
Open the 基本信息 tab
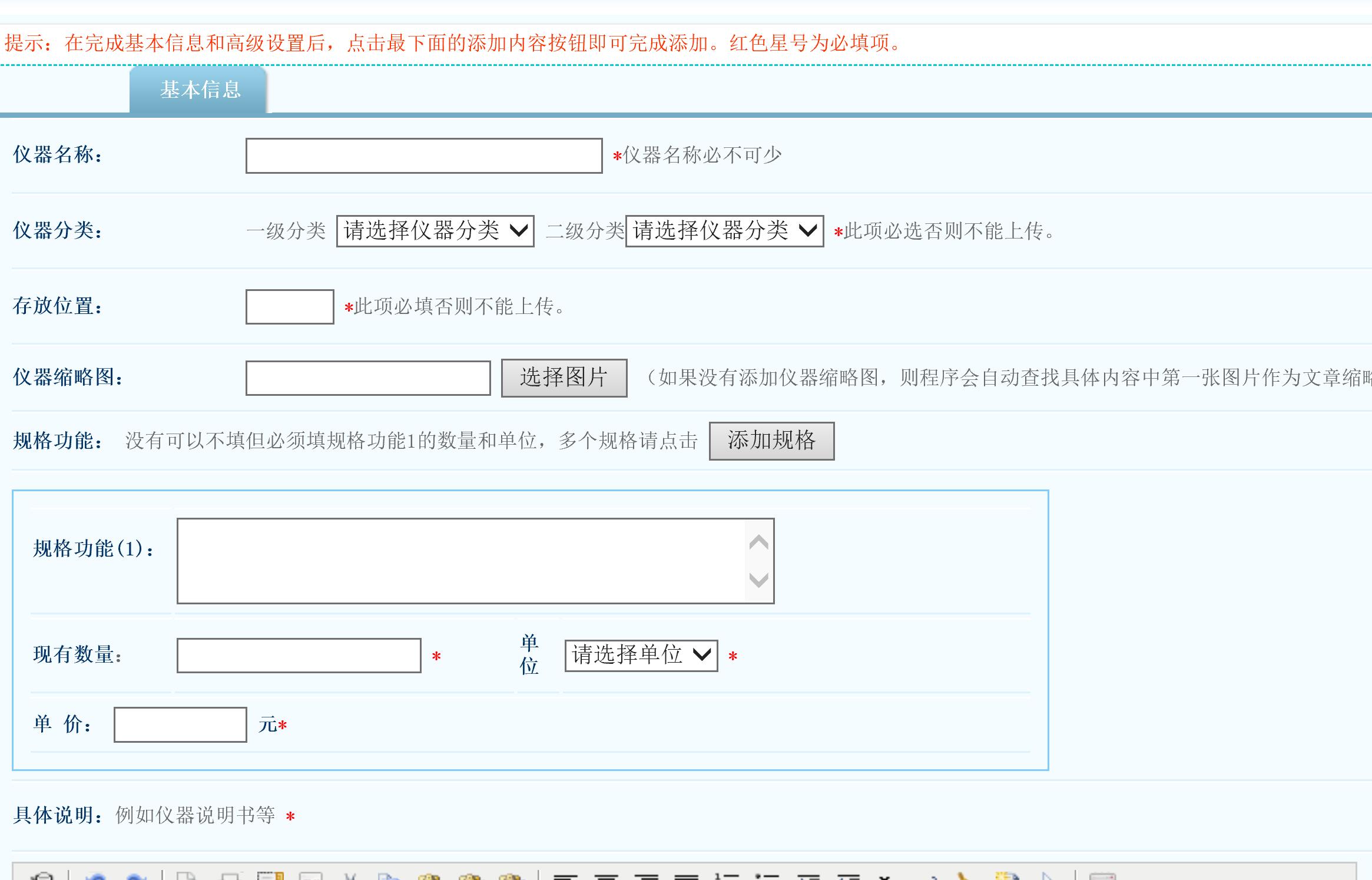tap(198, 90)
